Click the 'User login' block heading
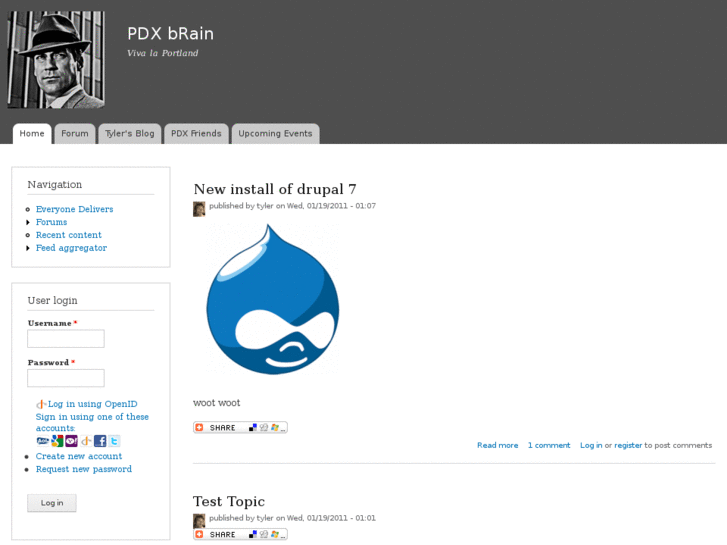This screenshot has width=727, height=545. pos(52,301)
